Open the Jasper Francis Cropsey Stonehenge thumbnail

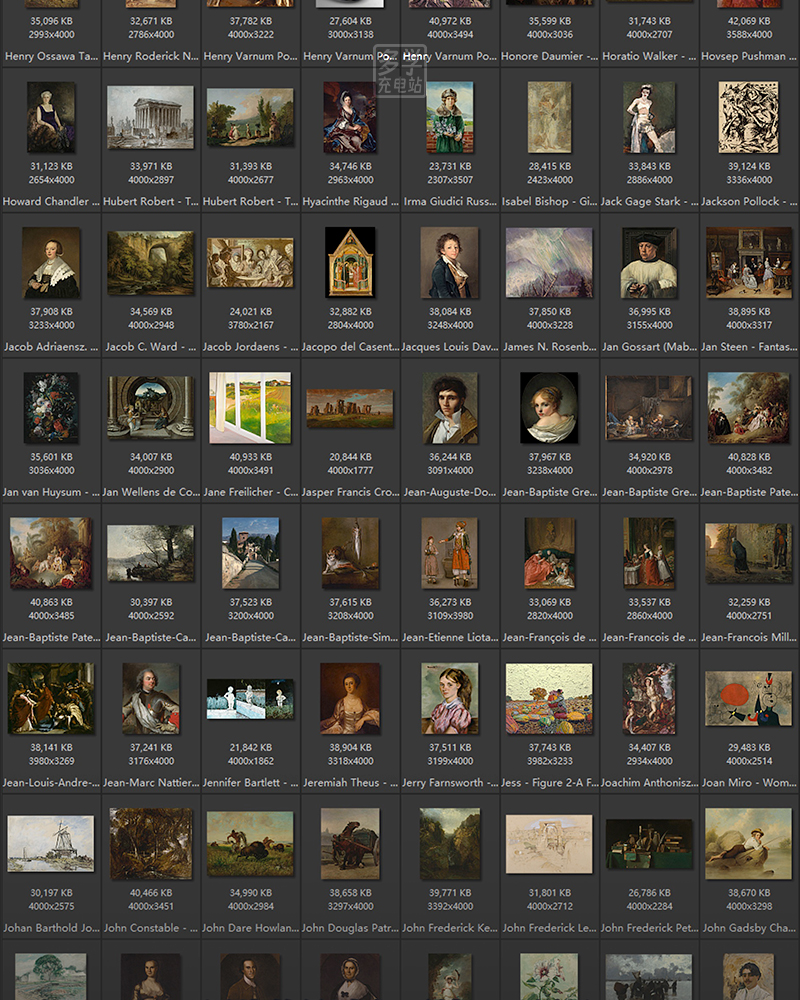[x=350, y=408]
